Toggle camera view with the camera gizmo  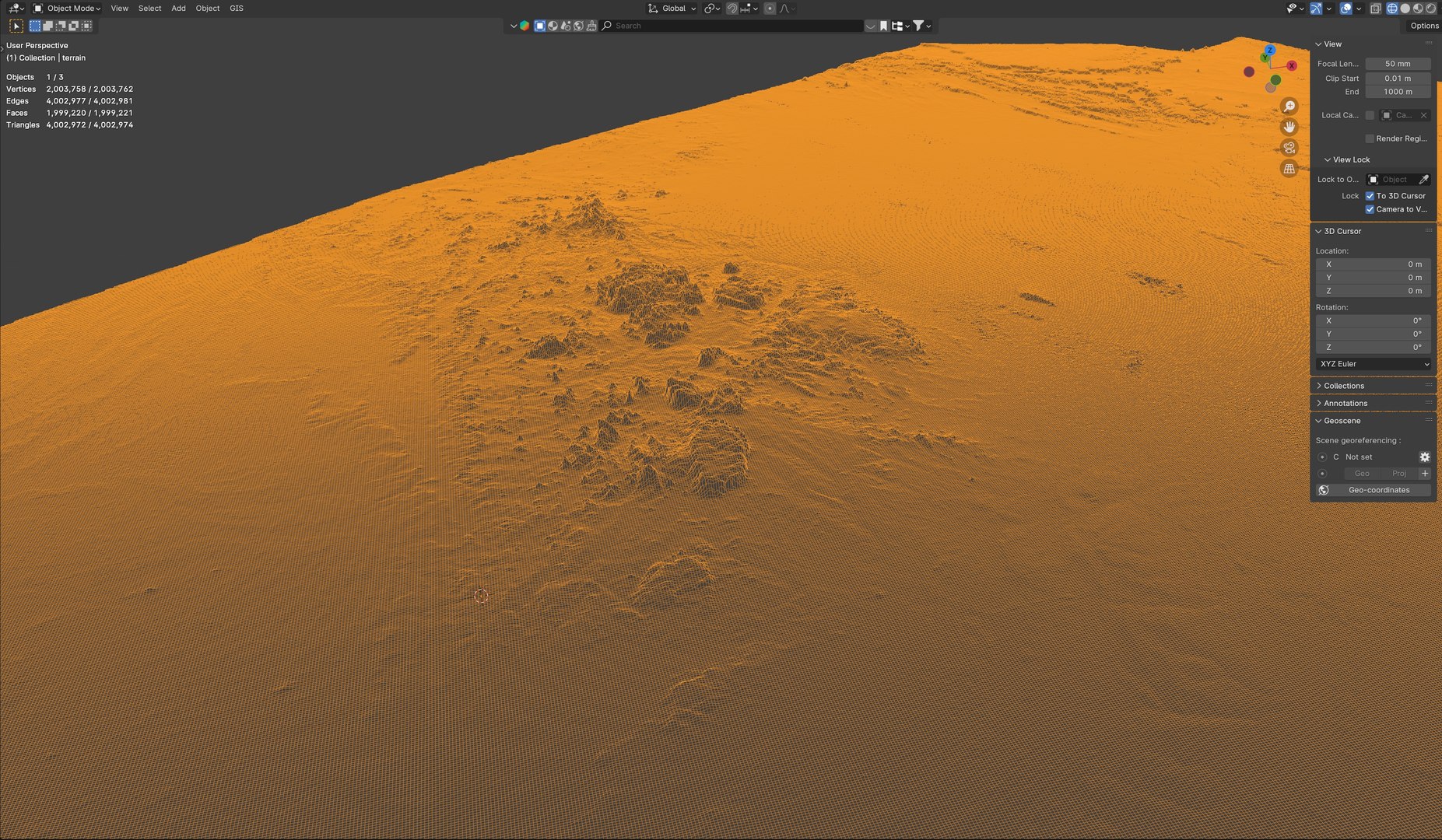1289,148
